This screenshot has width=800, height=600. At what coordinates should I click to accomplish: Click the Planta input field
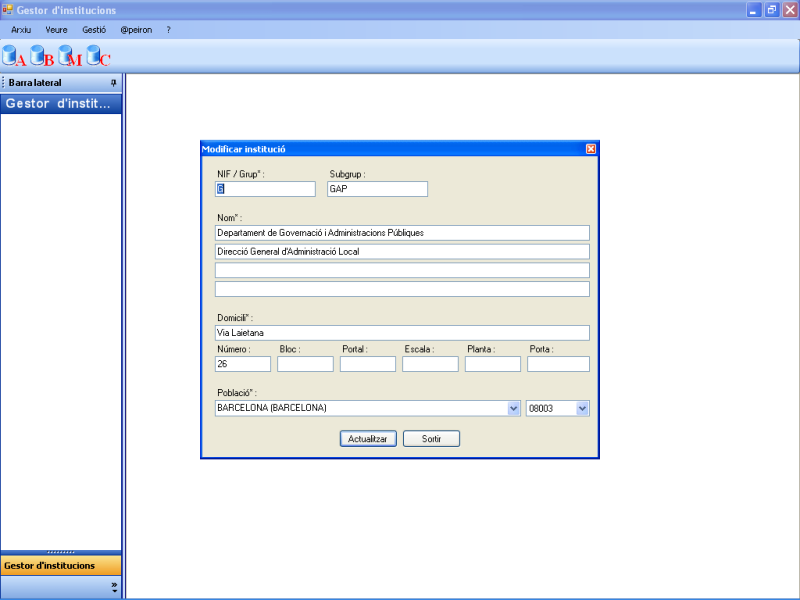(x=493, y=364)
